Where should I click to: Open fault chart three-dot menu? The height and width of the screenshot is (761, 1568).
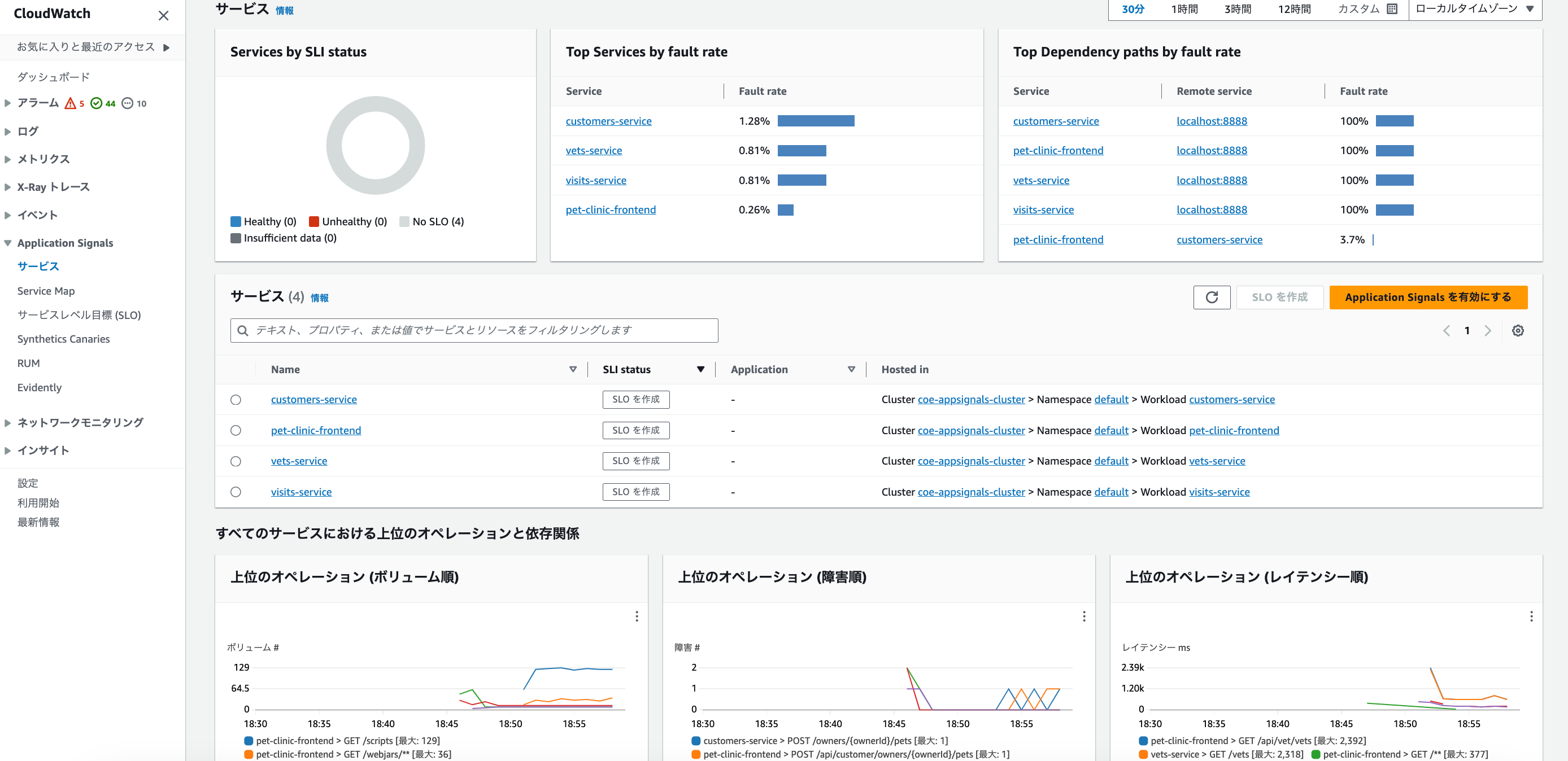pos(1083,616)
